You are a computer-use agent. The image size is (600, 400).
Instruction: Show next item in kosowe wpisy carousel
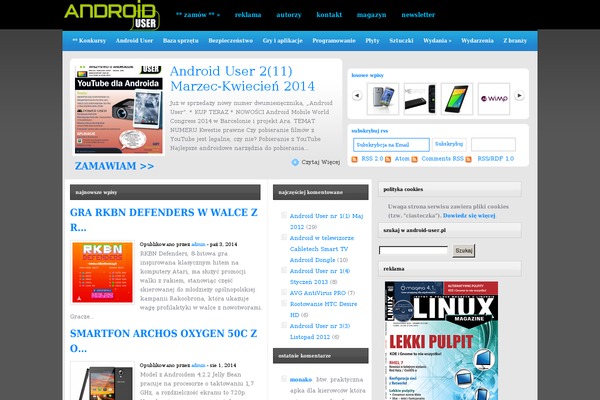click(x=519, y=95)
